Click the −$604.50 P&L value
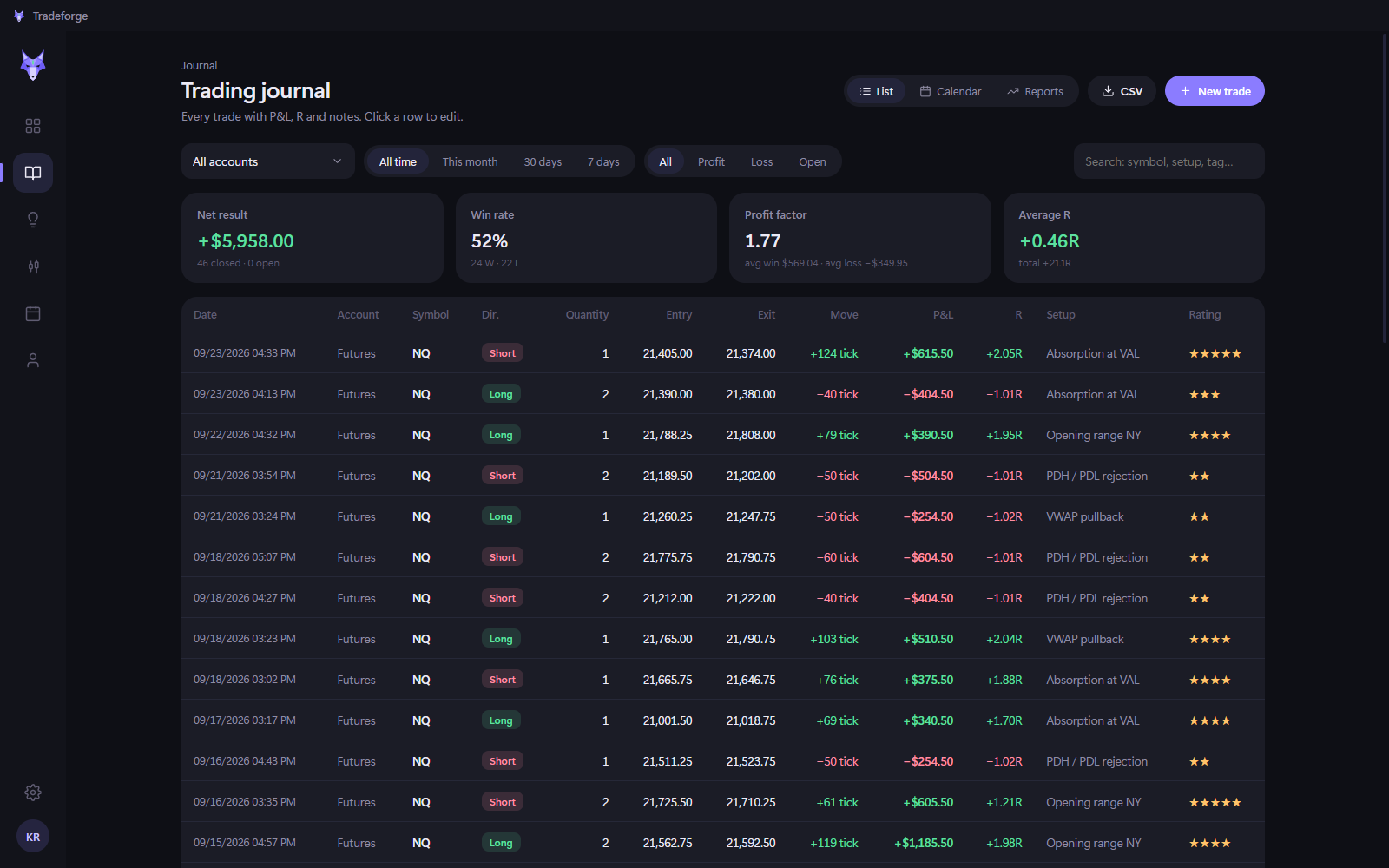Viewport: 1389px width, 868px height. (928, 557)
